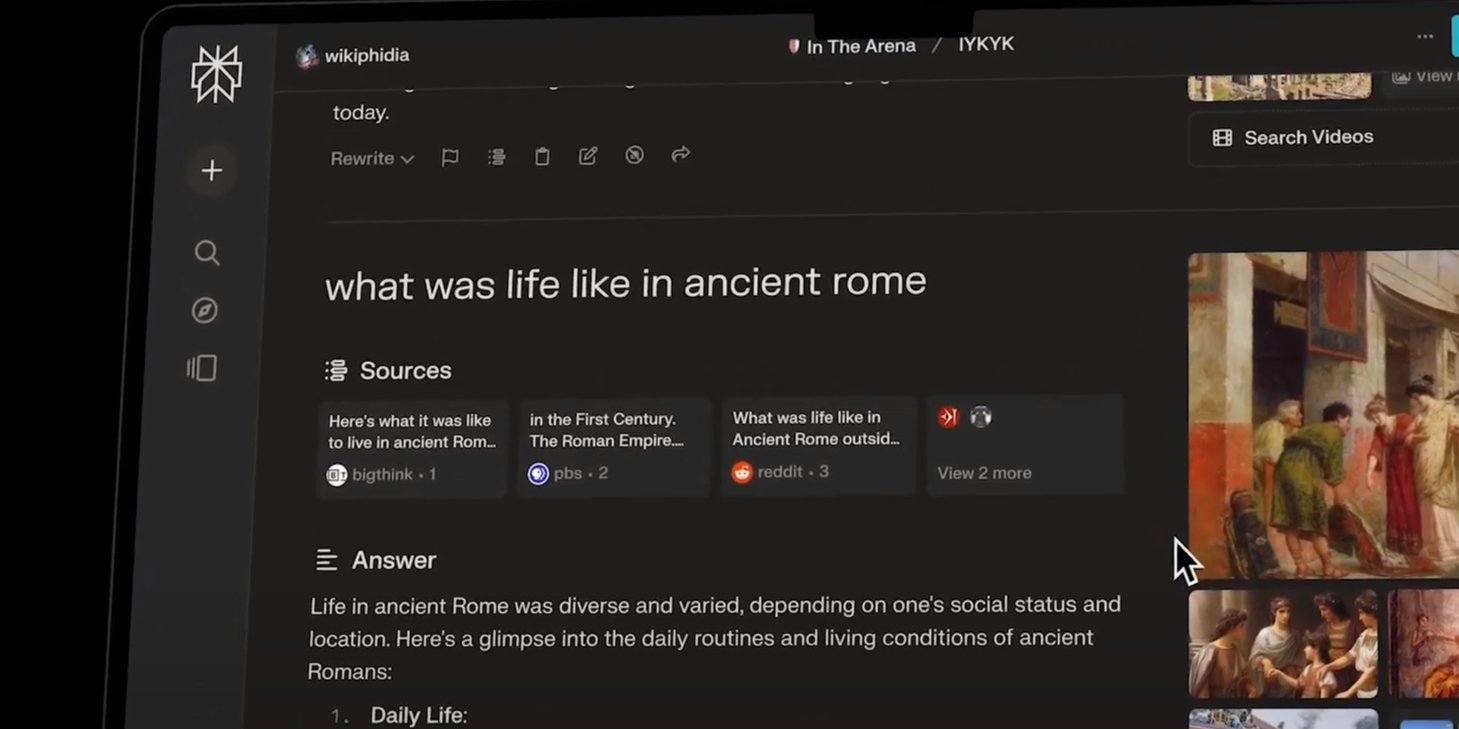Click the pbs favicon
The width and height of the screenshot is (1459, 729).
(538, 474)
